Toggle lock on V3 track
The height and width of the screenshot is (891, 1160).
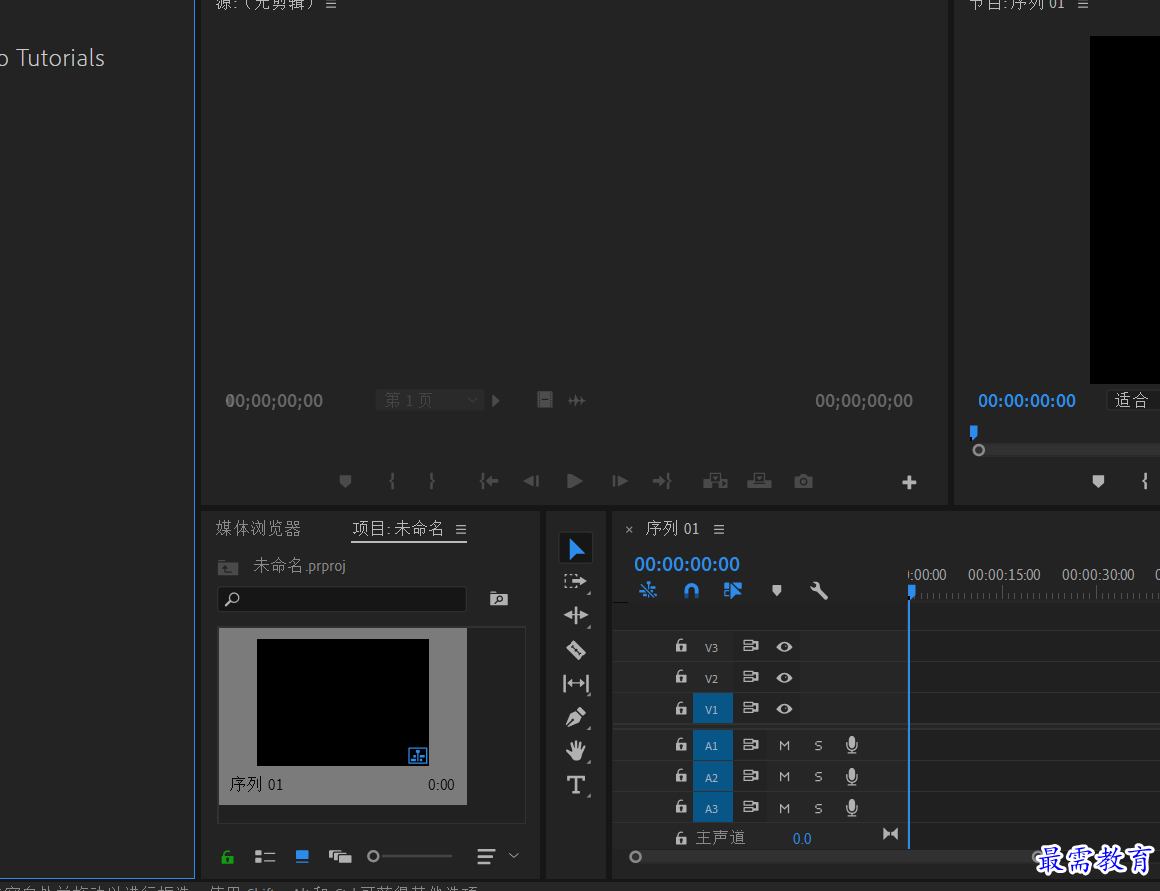681,646
